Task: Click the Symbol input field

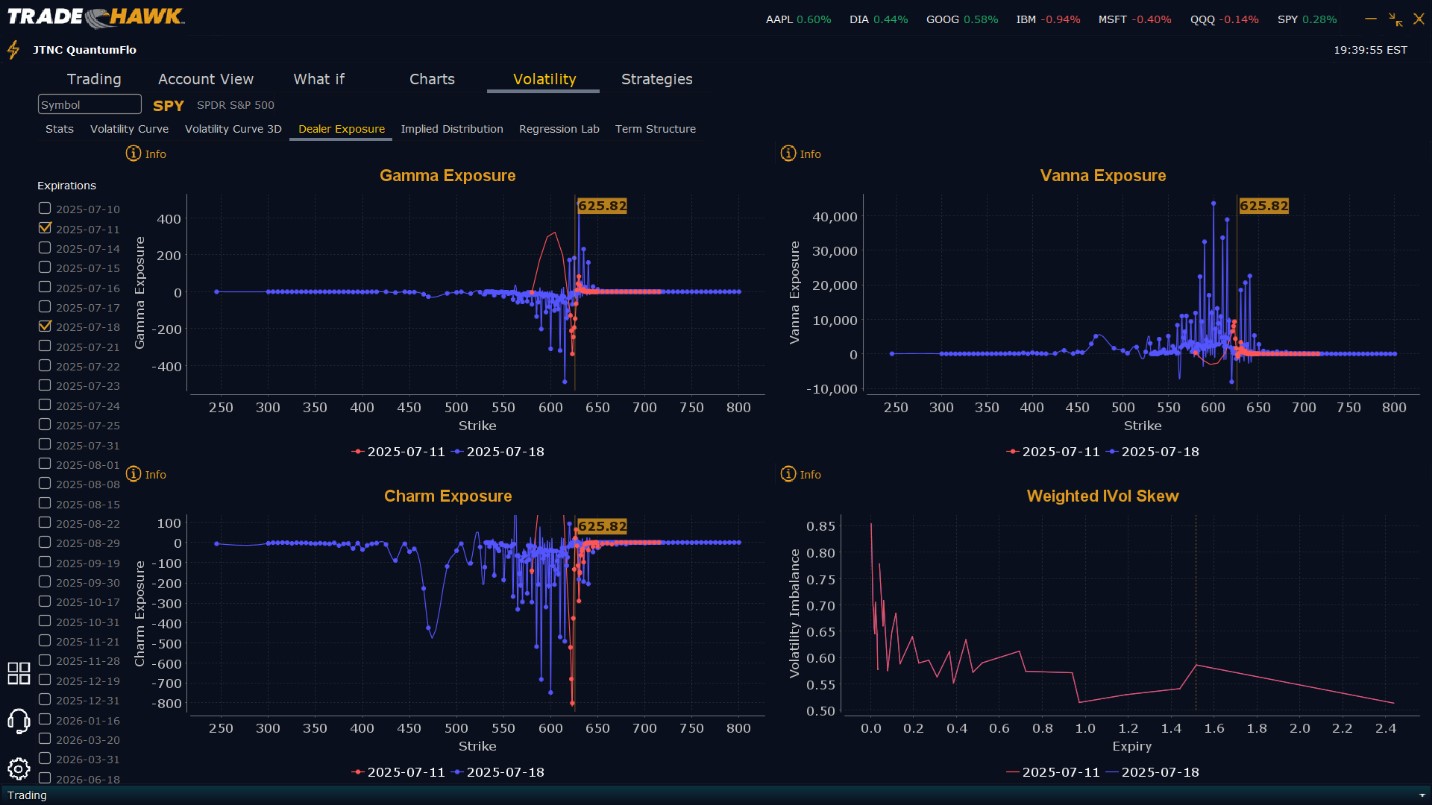Action: [x=90, y=105]
